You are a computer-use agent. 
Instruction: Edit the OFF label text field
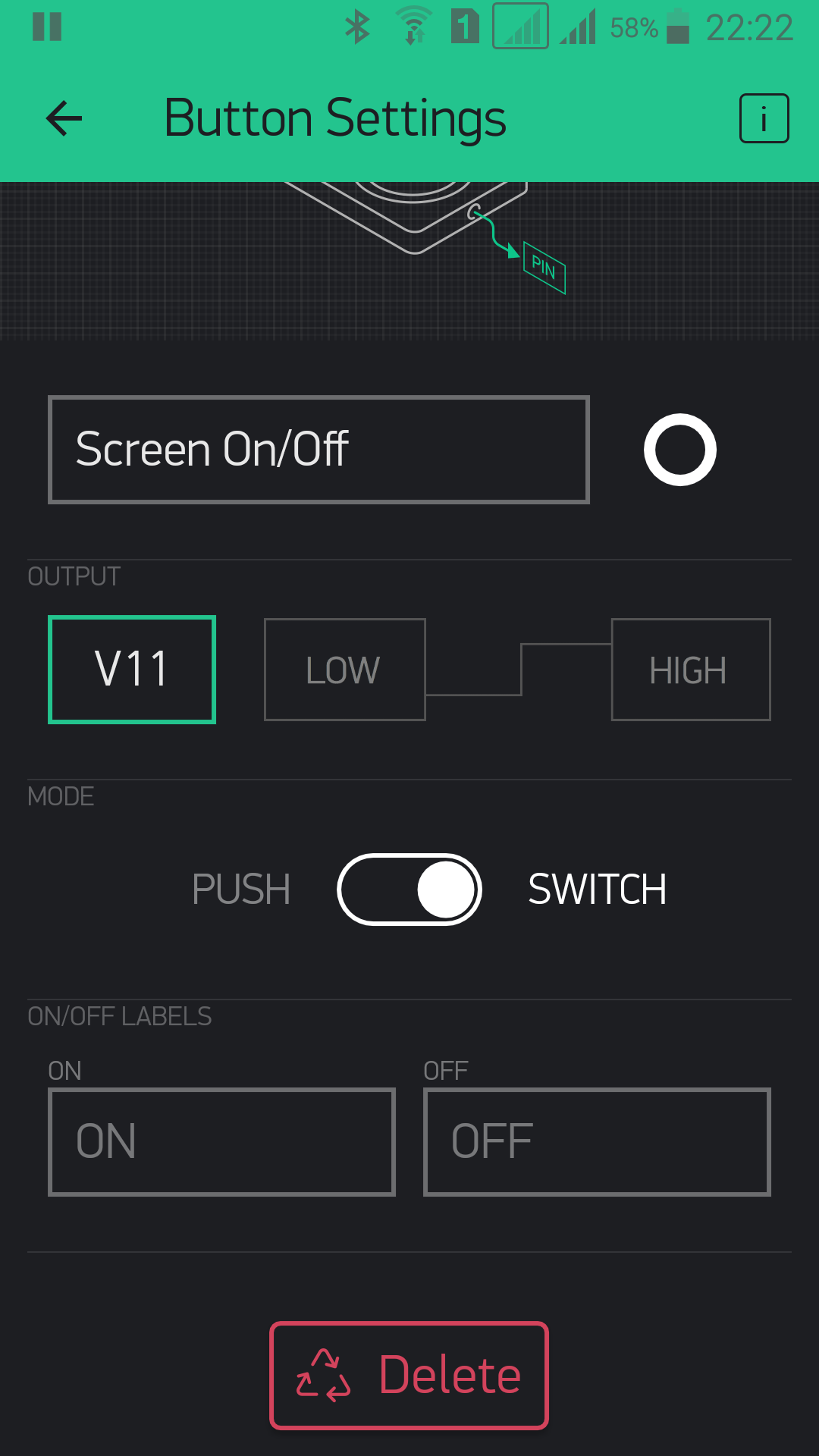click(597, 1141)
